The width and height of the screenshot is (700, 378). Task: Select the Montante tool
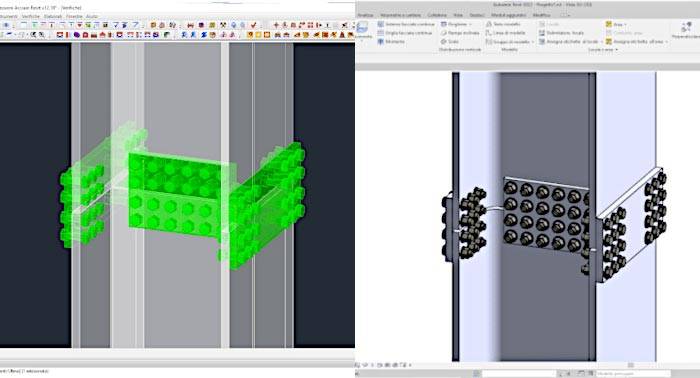pos(391,42)
